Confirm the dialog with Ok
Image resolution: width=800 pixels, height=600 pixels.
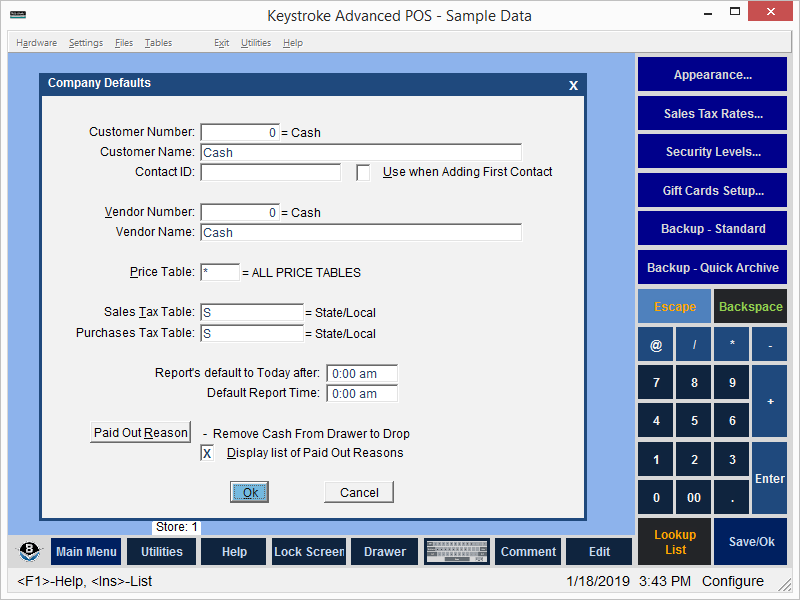tap(250, 492)
